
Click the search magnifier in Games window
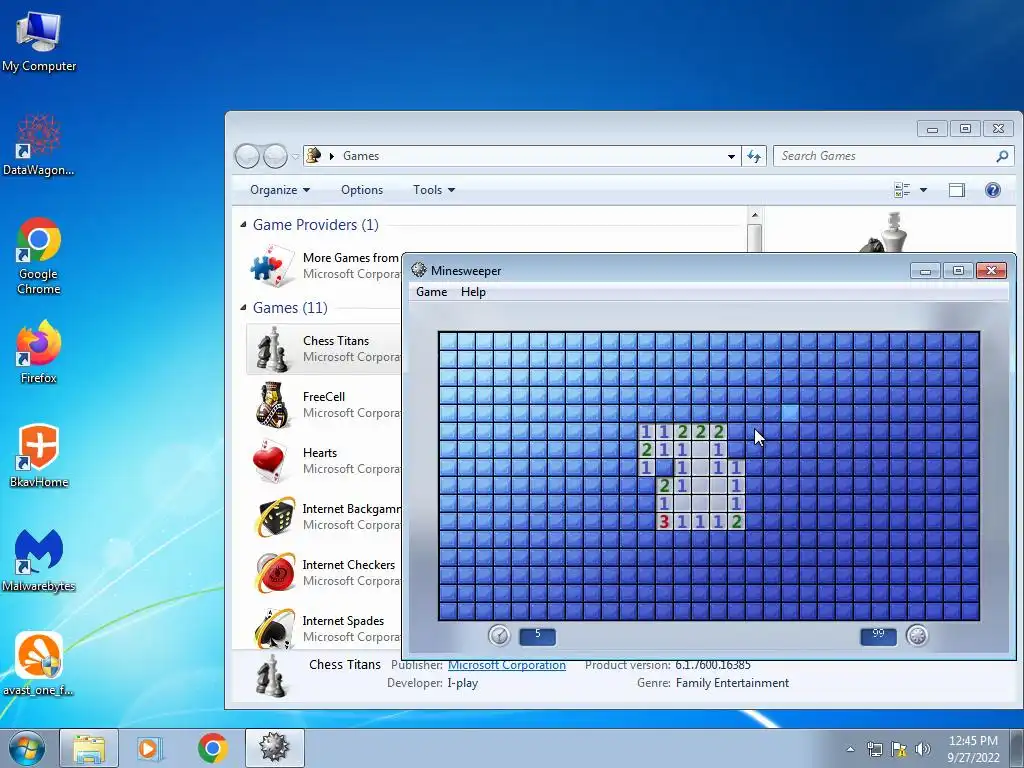(1002, 156)
